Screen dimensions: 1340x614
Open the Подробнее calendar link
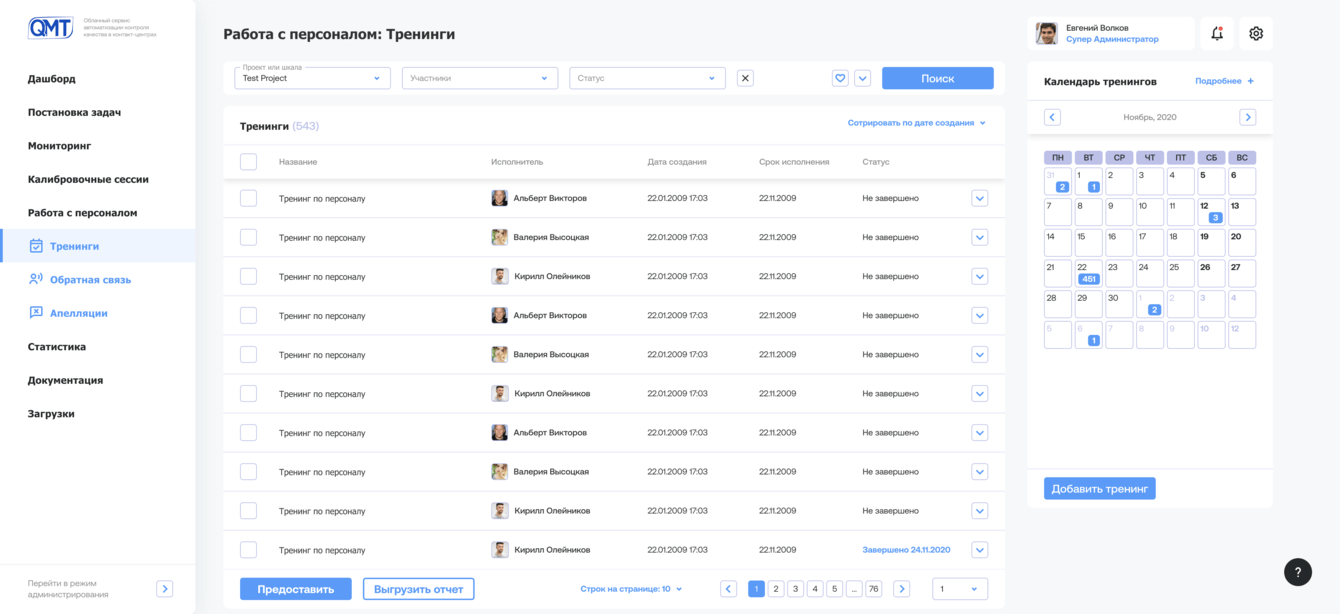tap(1218, 81)
